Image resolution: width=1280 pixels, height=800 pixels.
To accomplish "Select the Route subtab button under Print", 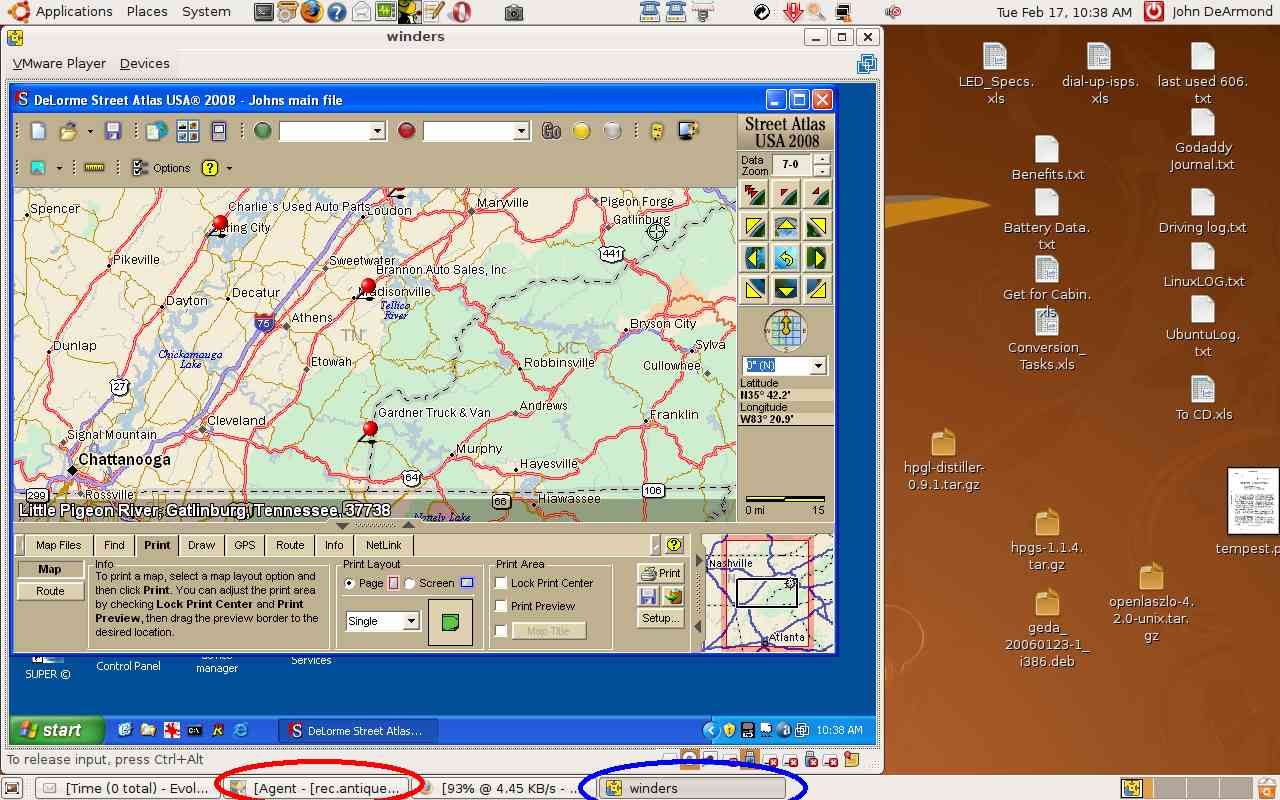I will [50, 591].
